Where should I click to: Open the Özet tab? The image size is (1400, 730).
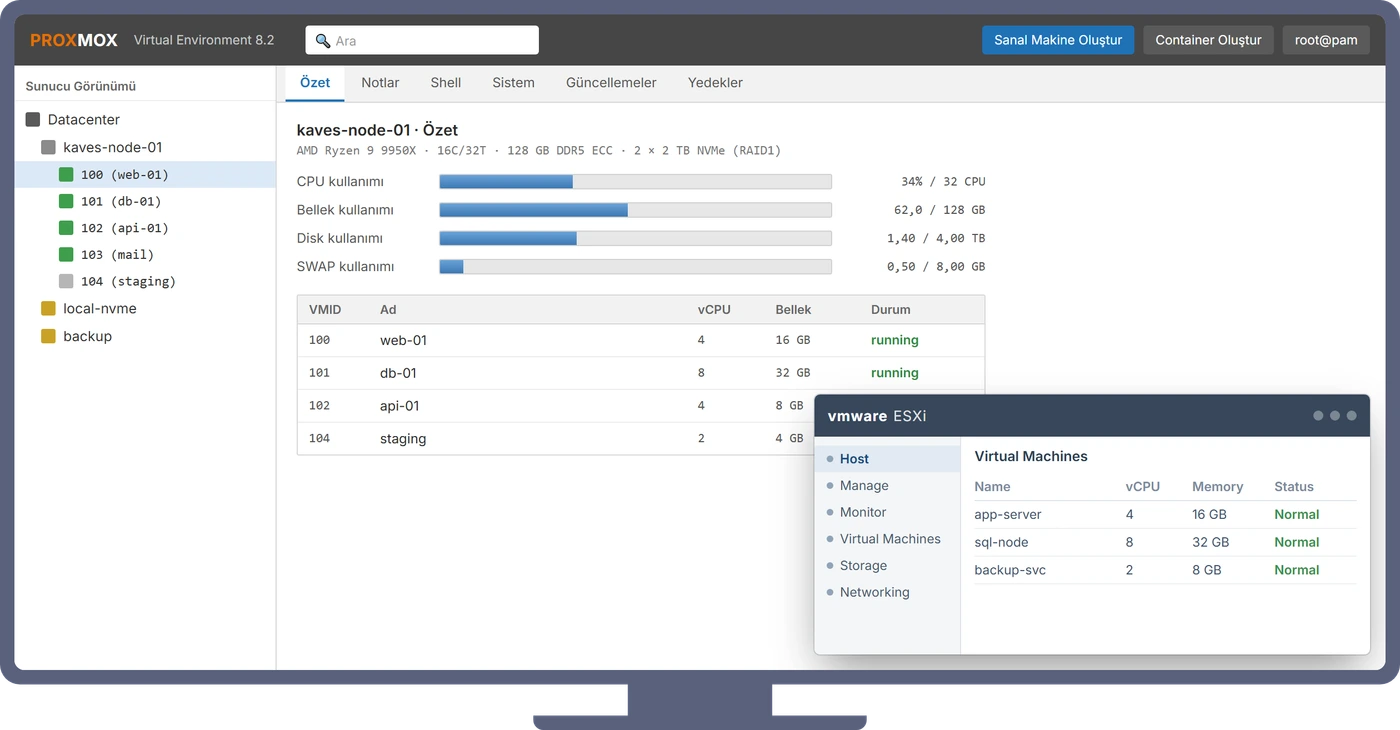[x=315, y=83]
